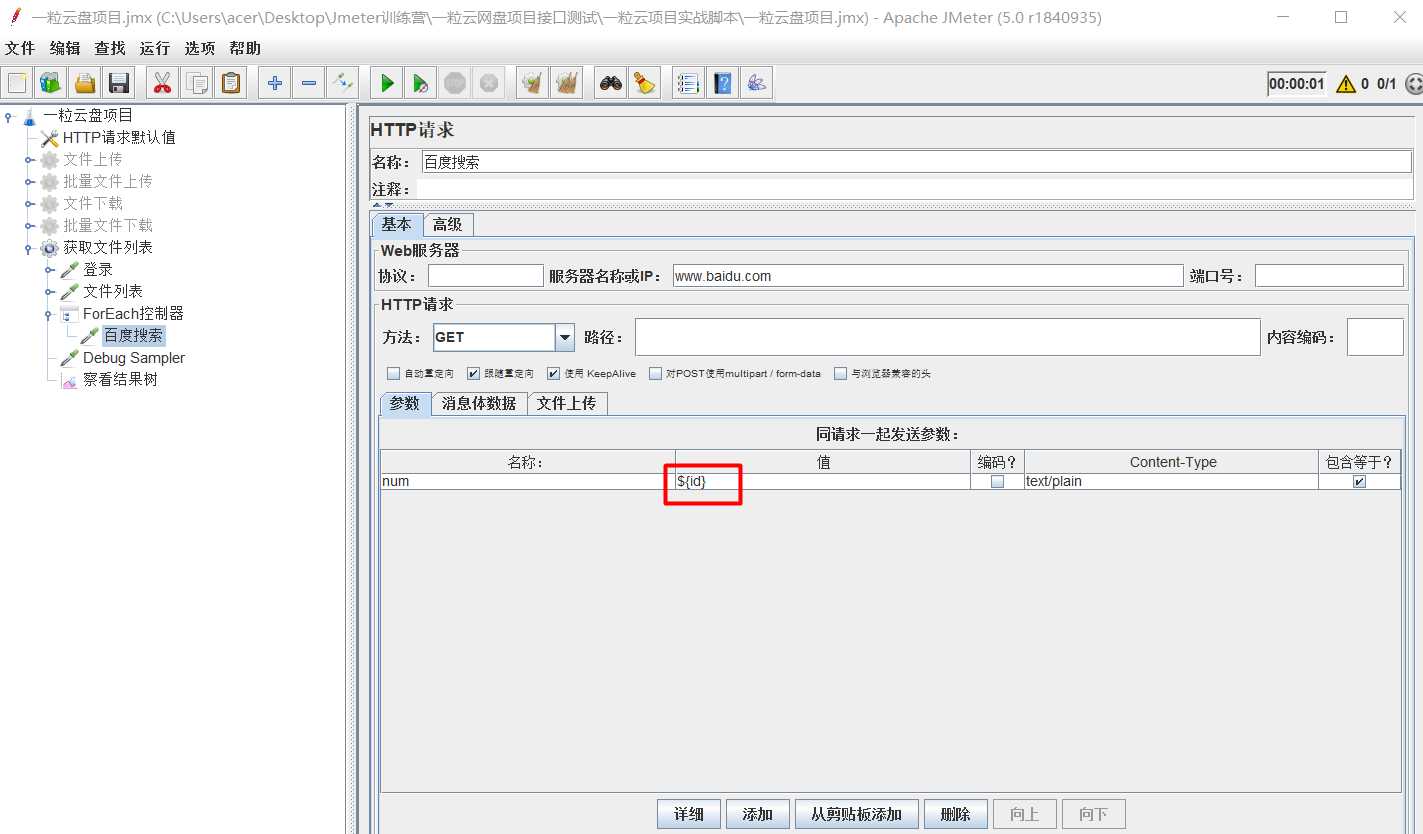Screen dimensions: 1423x834
Task: Click the pipette icon beside 登录
Action: coord(69,269)
